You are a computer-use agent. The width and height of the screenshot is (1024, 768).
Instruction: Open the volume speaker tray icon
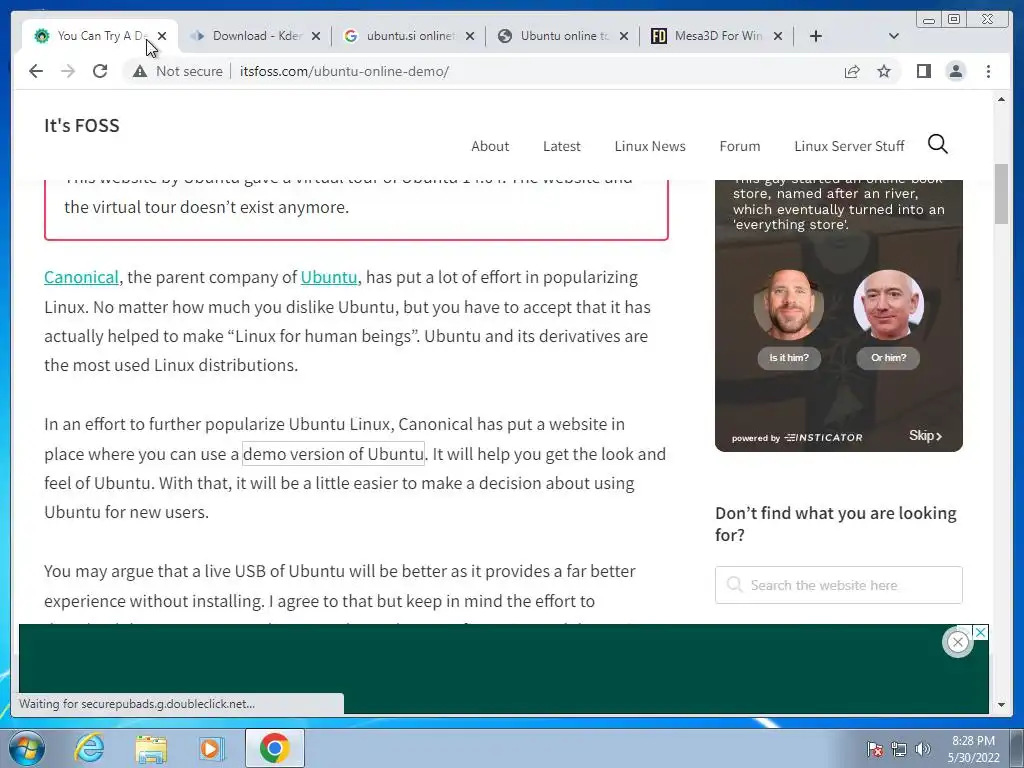point(923,749)
